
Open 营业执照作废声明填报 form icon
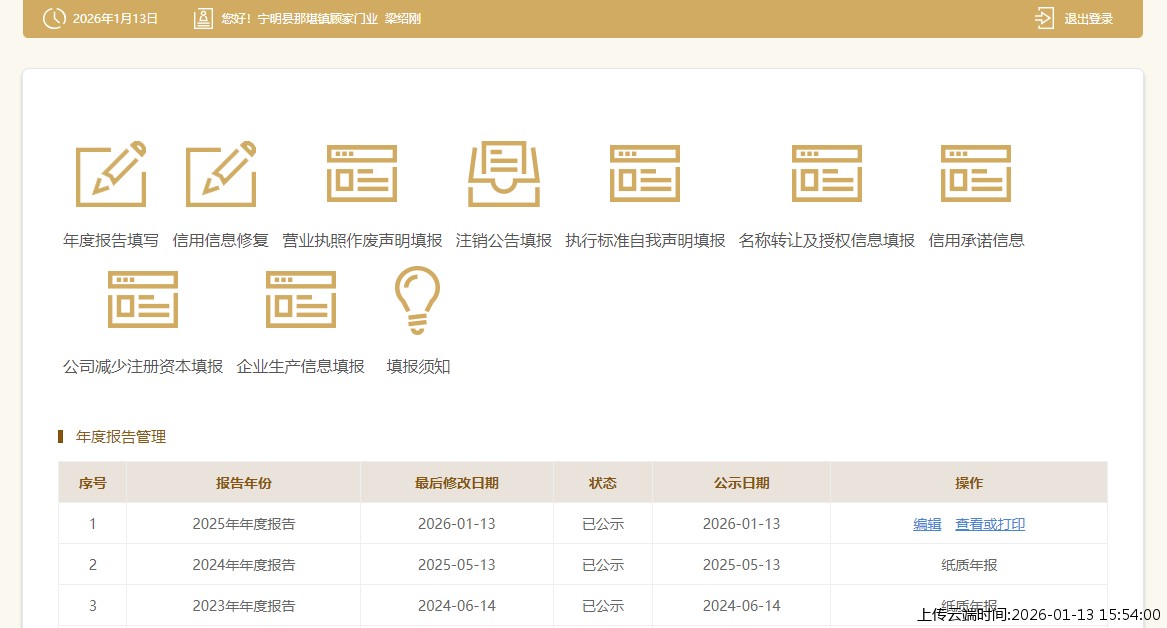click(362, 174)
